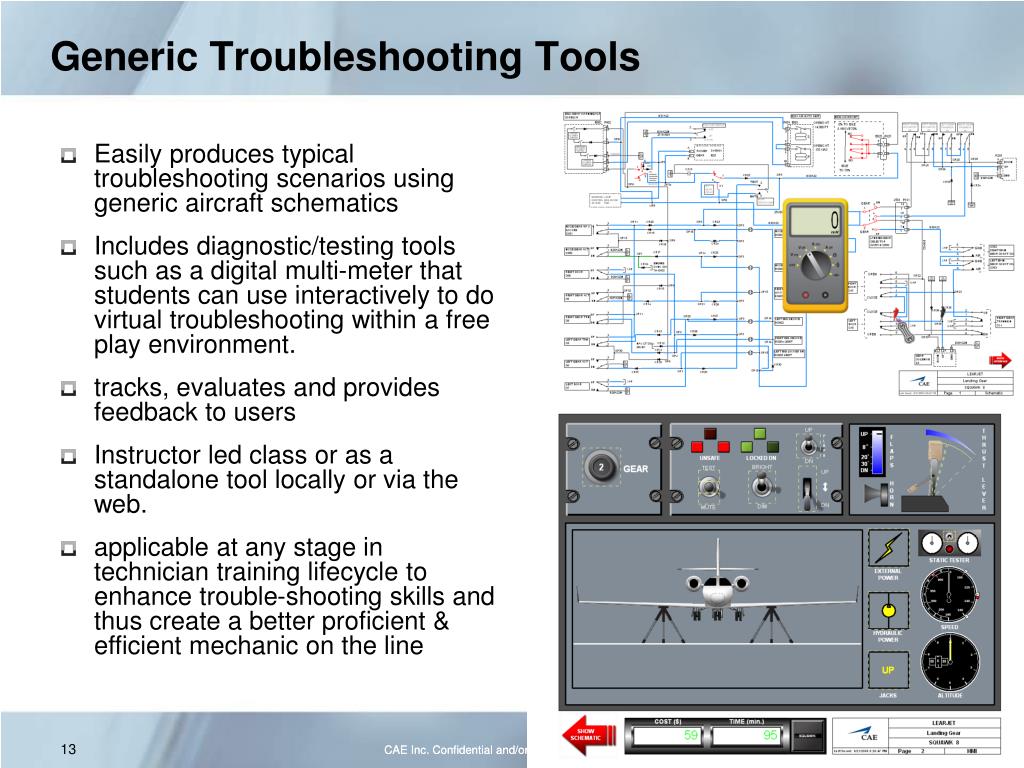Click 'LEARJET' in bottom title block
1024x768 pixels.
(943, 723)
